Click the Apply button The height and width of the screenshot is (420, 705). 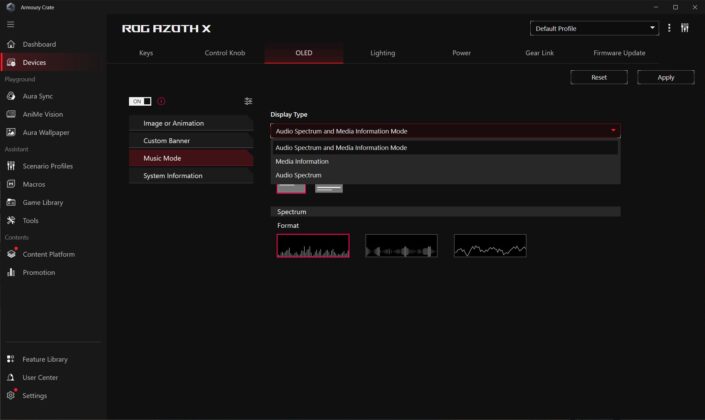pyautogui.click(x=666, y=77)
